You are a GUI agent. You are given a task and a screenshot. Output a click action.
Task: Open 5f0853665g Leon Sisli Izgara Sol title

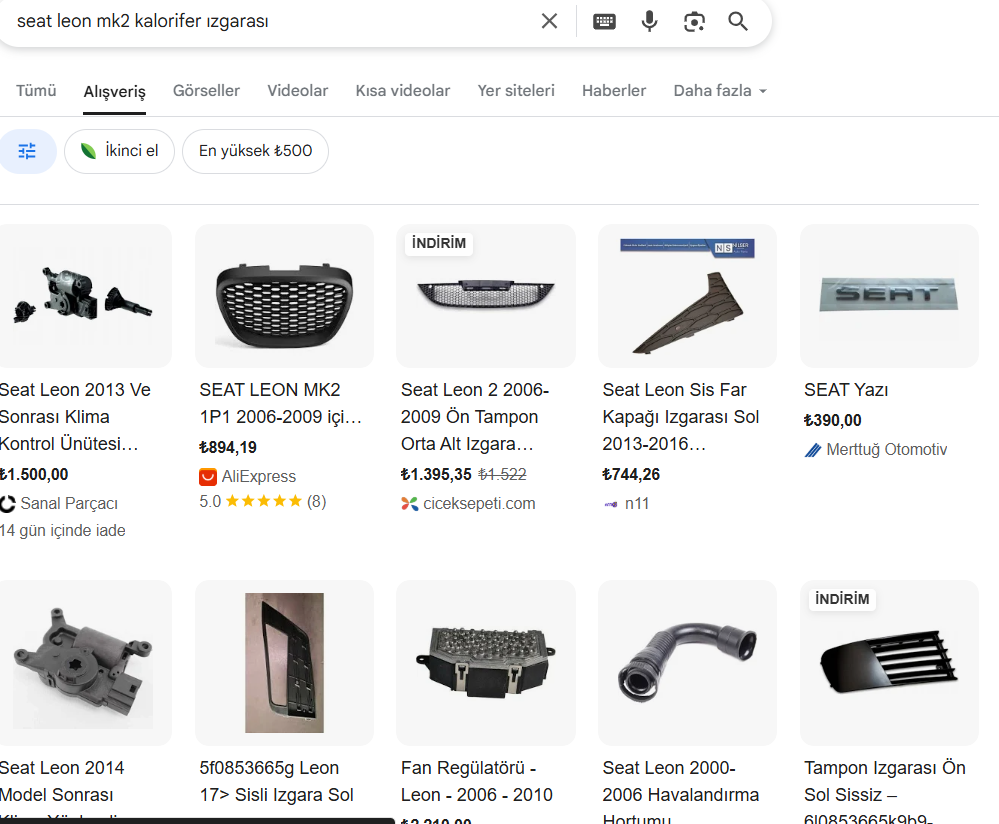click(x=277, y=781)
